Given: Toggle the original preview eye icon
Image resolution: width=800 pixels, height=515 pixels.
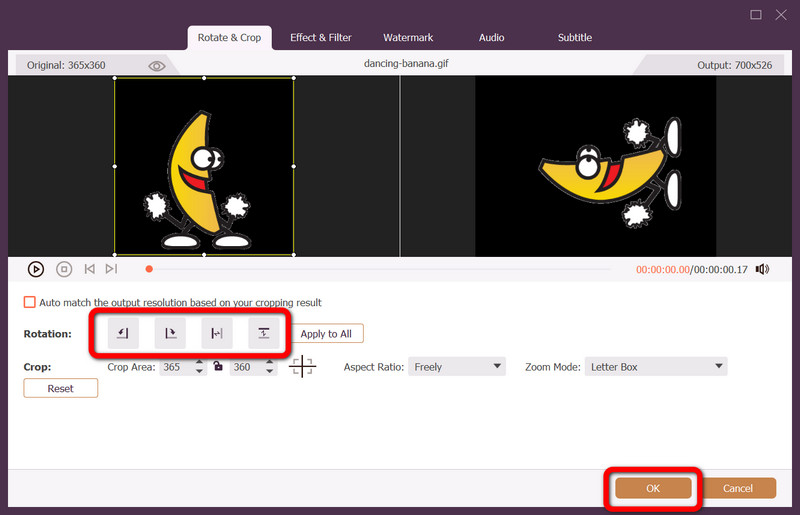Looking at the screenshot, I should 157,65.
